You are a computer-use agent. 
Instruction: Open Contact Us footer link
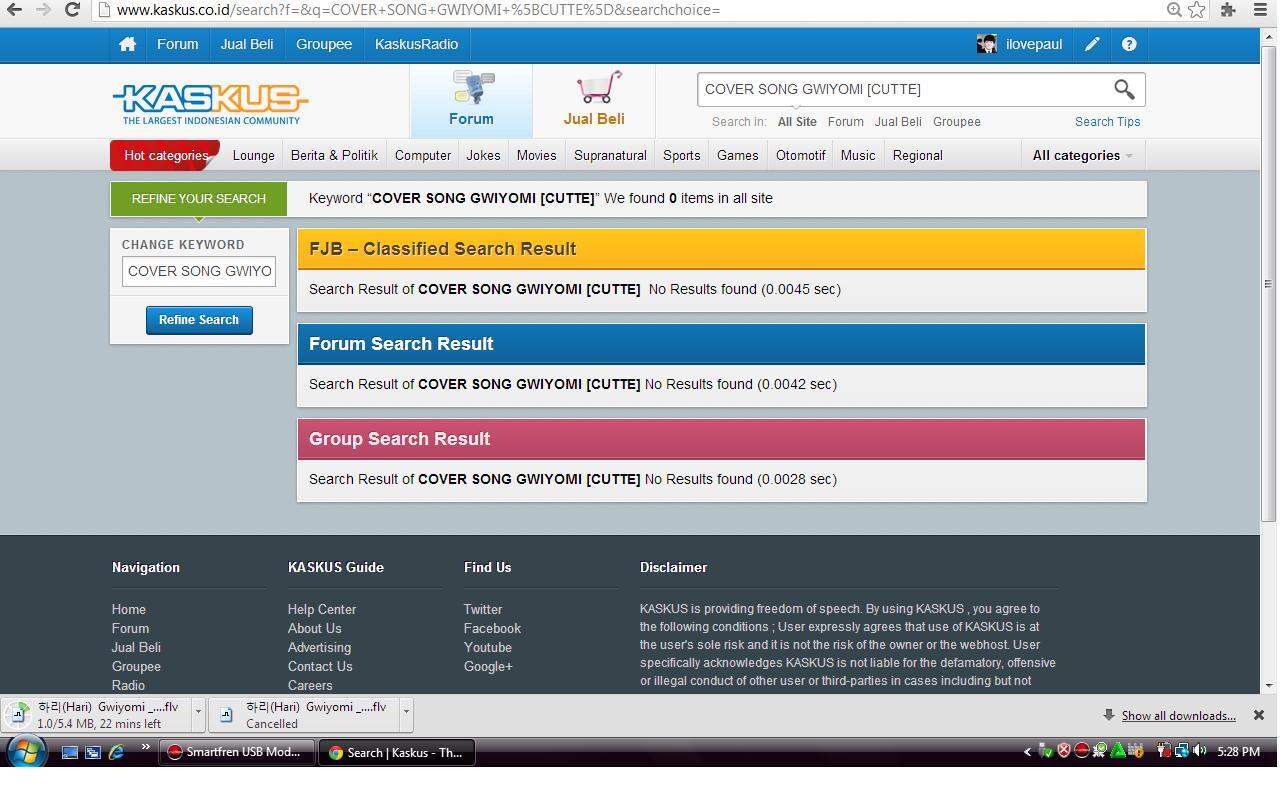click(x=320, y=666)
